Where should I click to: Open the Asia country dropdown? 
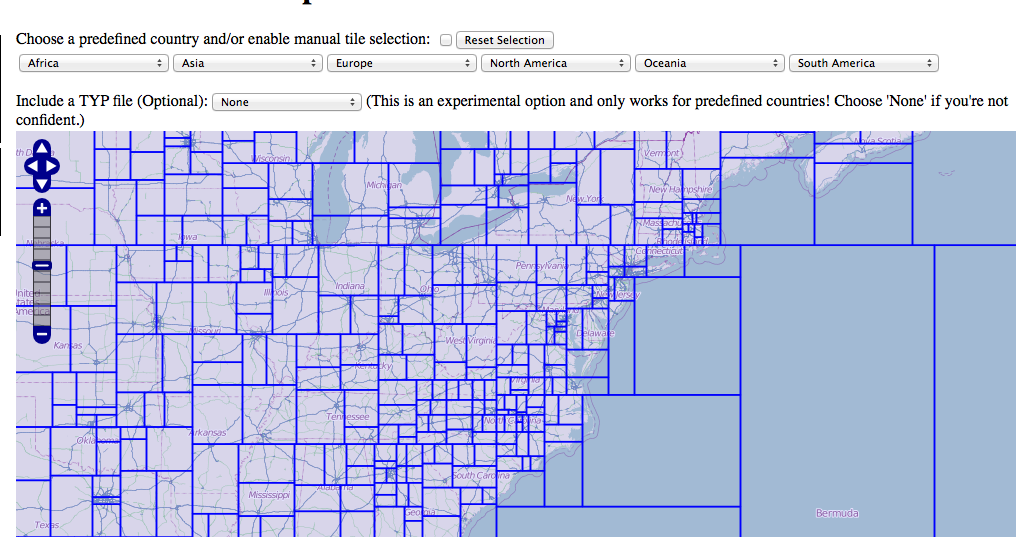[248, 63]
